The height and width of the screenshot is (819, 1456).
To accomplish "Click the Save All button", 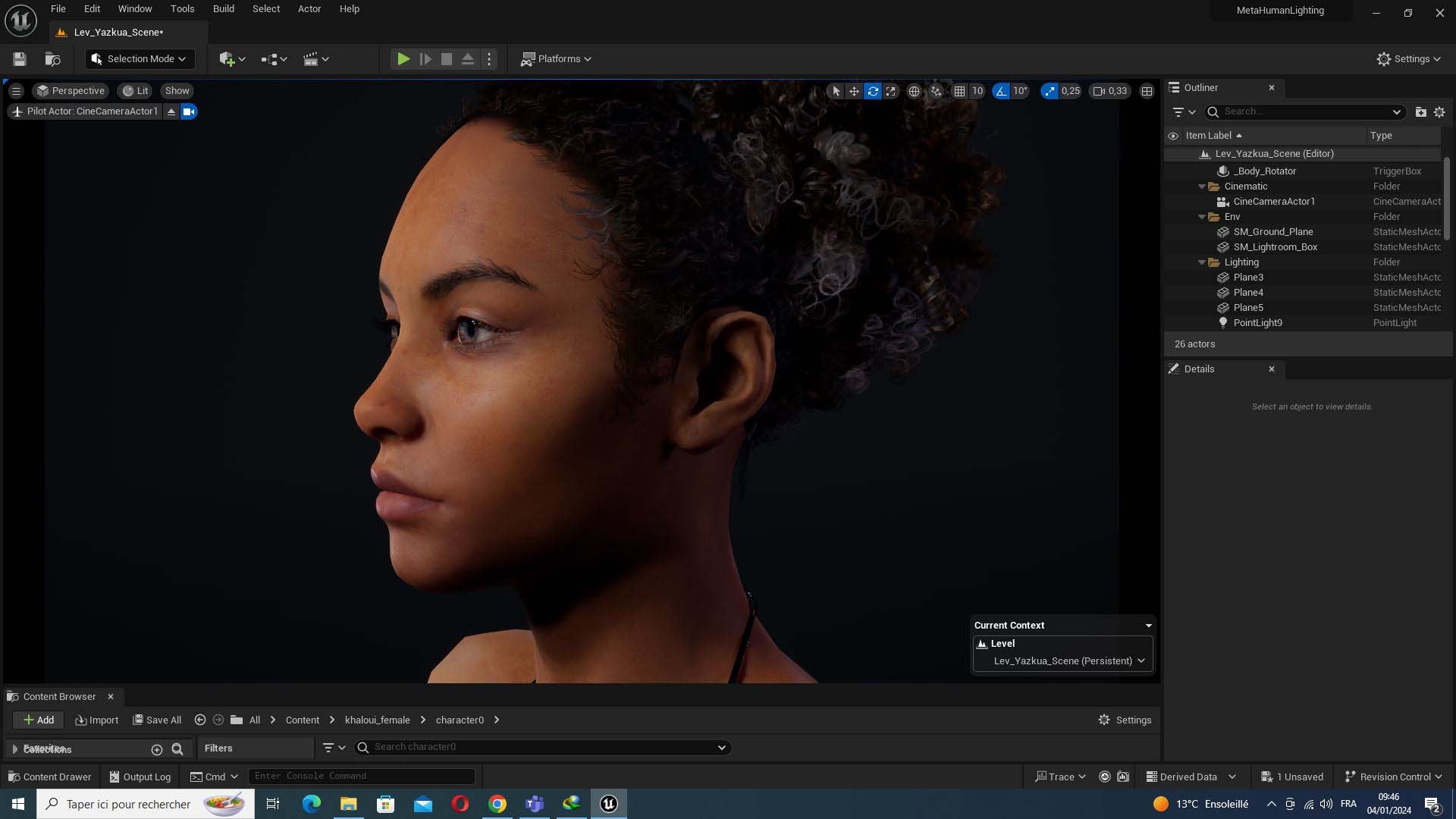I will pos(157,720).
